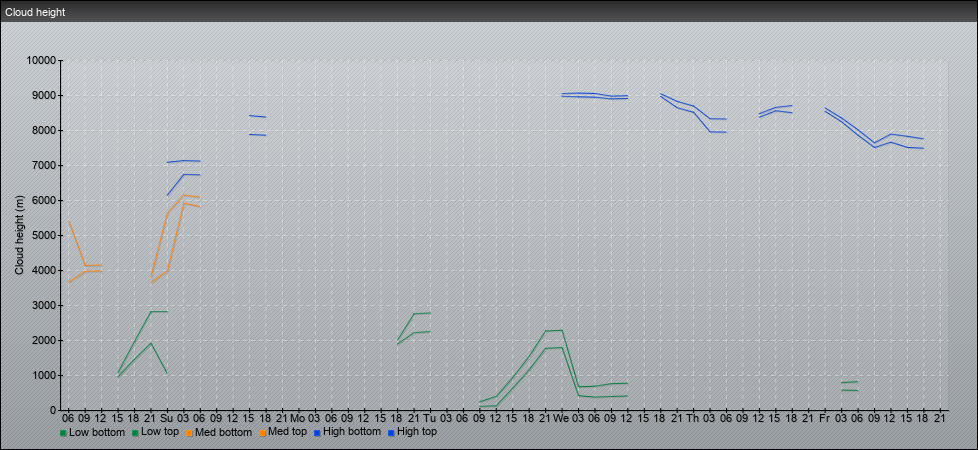This screenshot has width=978, height=450.
Task: Click the 5000 y-axis value
Action: (44, 235)
